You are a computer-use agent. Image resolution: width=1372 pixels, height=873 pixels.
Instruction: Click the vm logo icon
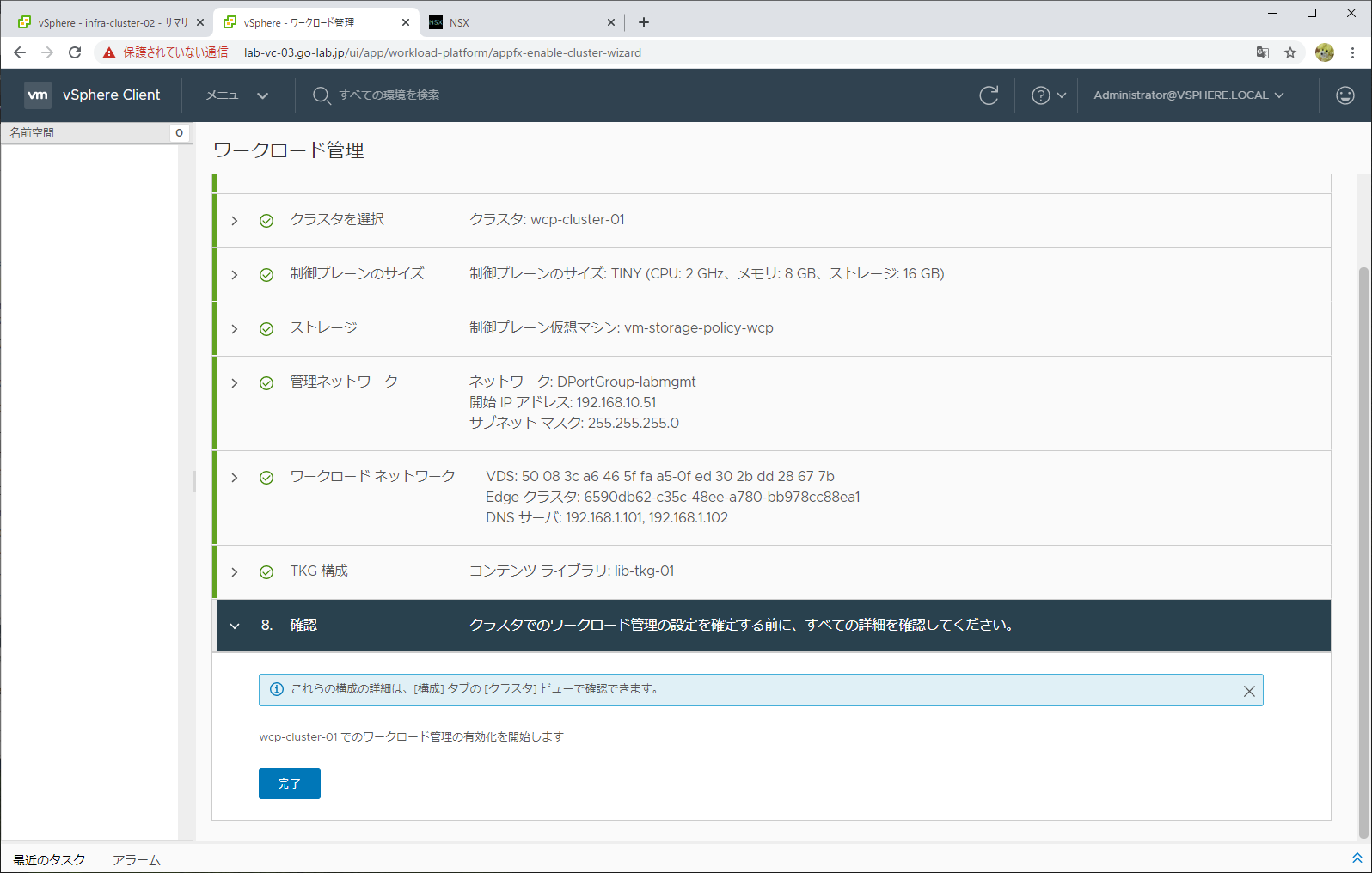point(38,95)
